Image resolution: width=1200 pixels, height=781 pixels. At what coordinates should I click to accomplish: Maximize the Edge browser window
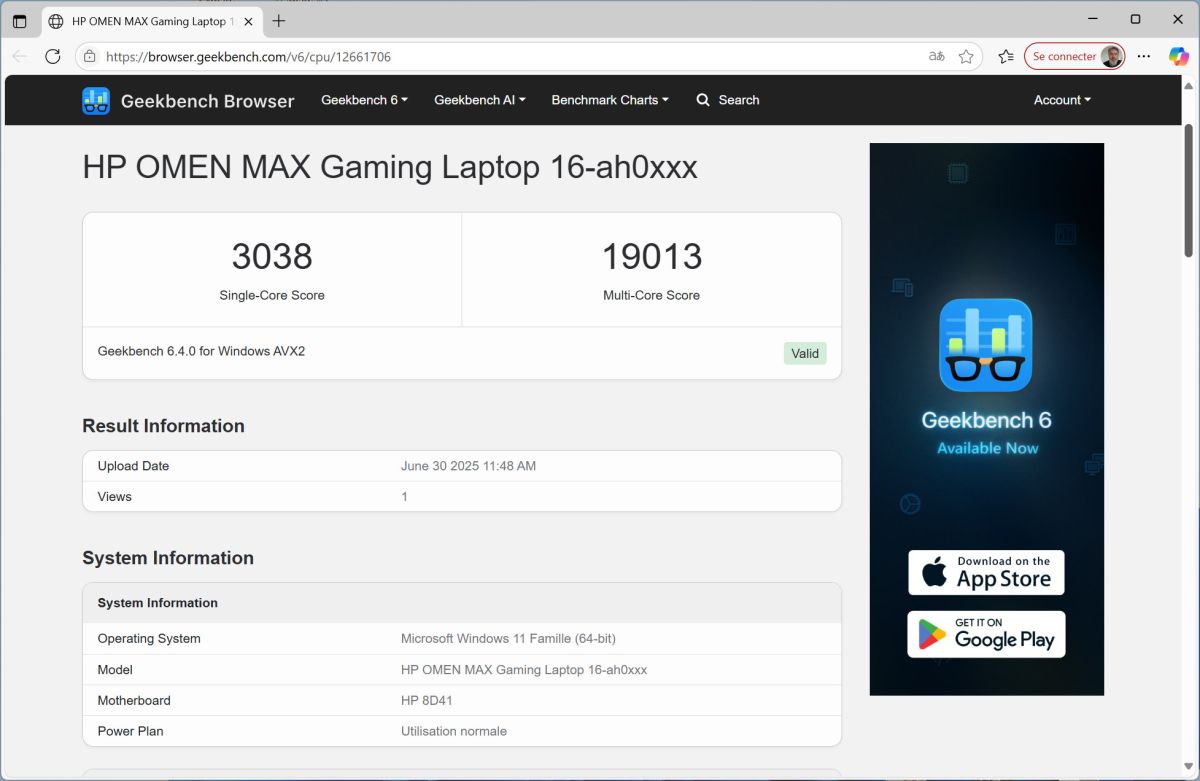(x=1135, y=19)
